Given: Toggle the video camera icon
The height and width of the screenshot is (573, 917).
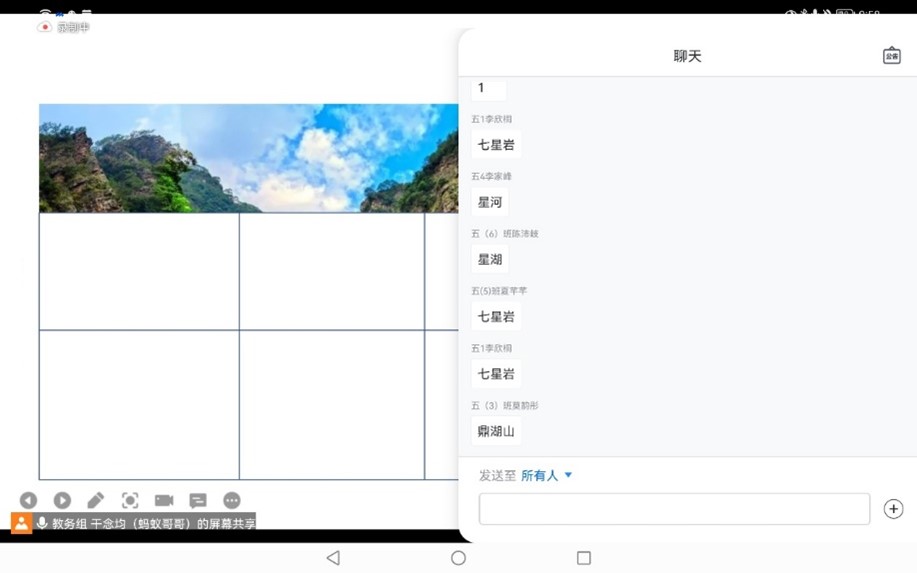Looking at the screenshot, I should click(x=164, y=500).
